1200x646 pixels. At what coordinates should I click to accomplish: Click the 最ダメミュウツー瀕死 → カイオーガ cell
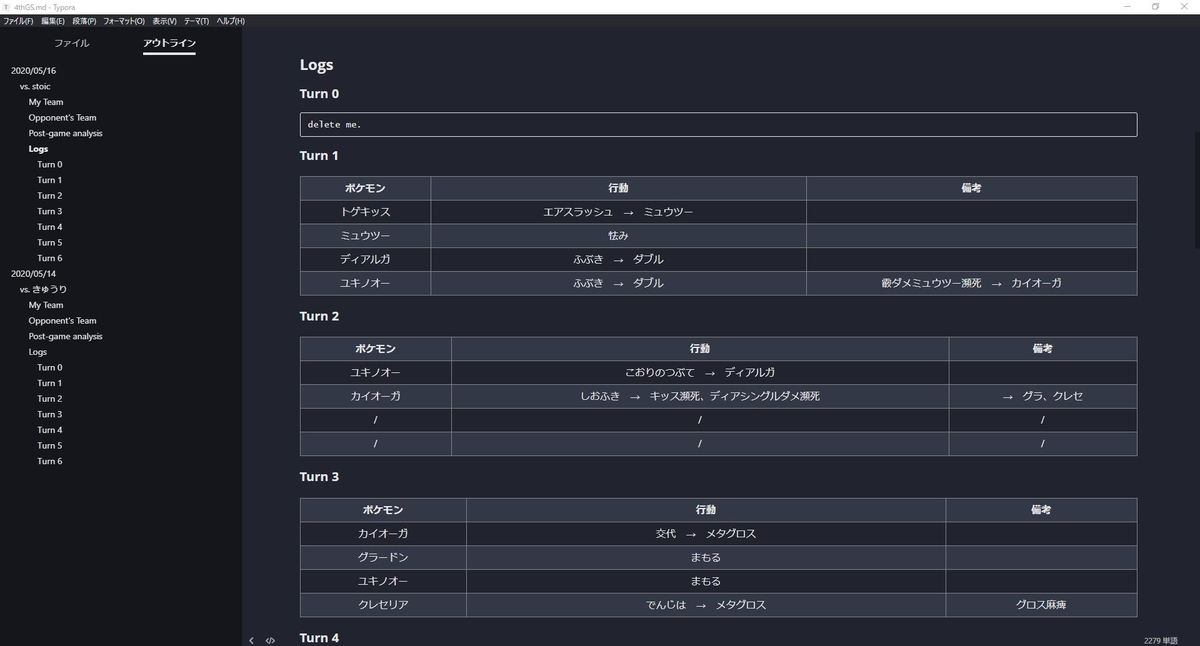coord(971,283)
